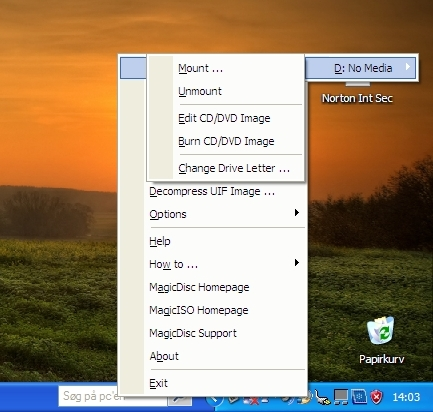Click the red shield security tray icon
433x412 pixels.
coord(377,397)
